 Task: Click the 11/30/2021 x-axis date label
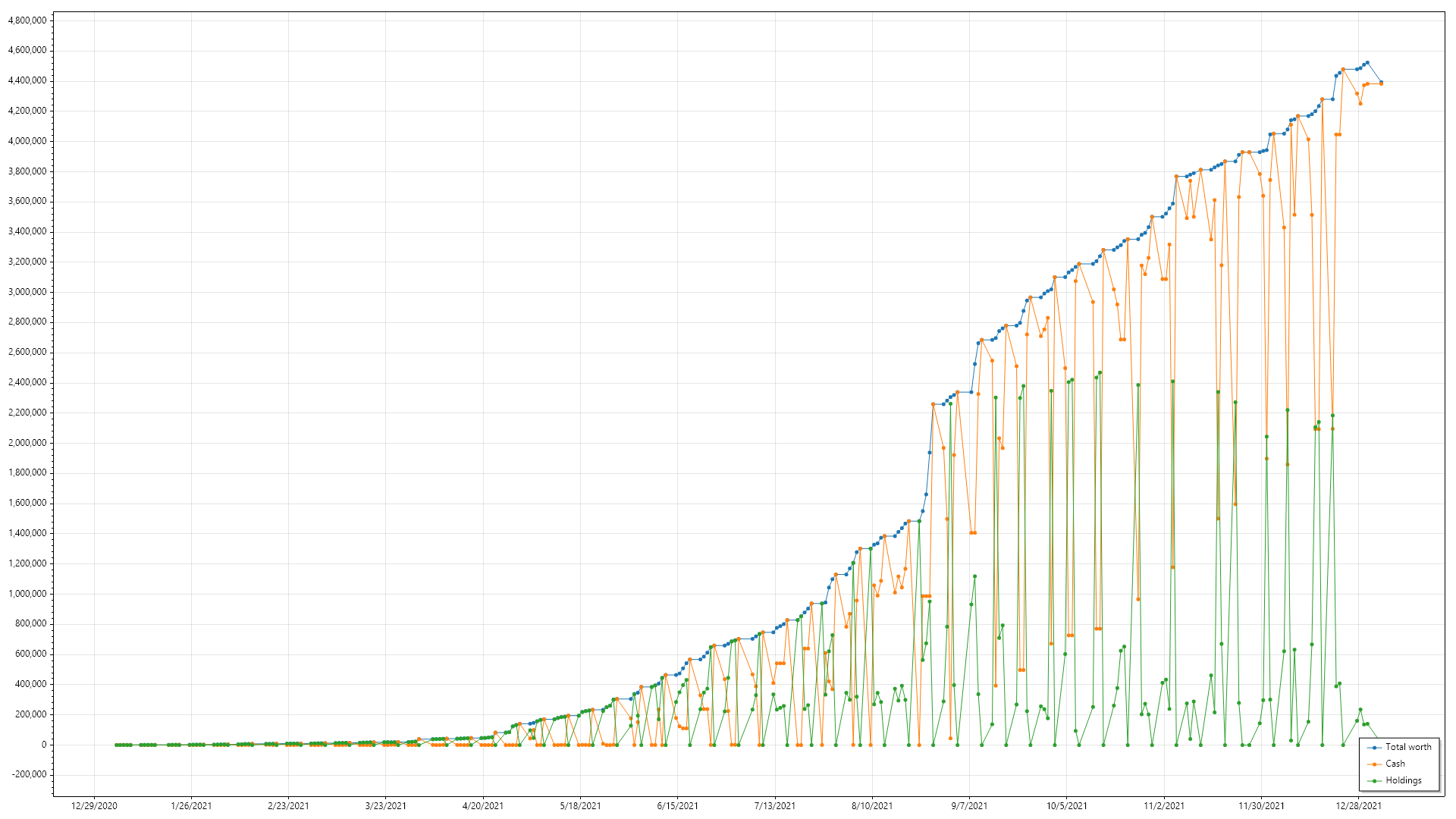1262,806
